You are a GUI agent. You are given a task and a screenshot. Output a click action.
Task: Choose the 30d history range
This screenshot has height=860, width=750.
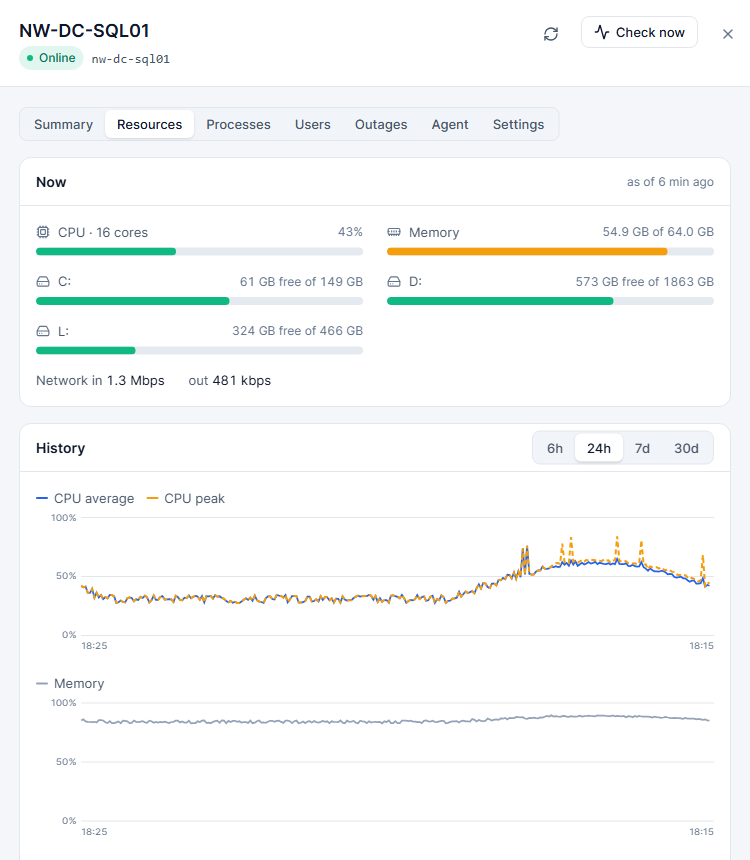point(686,448)
